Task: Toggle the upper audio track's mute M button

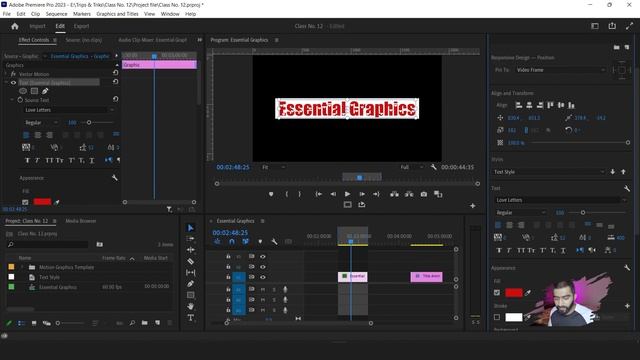Action: tap(263, 289)
